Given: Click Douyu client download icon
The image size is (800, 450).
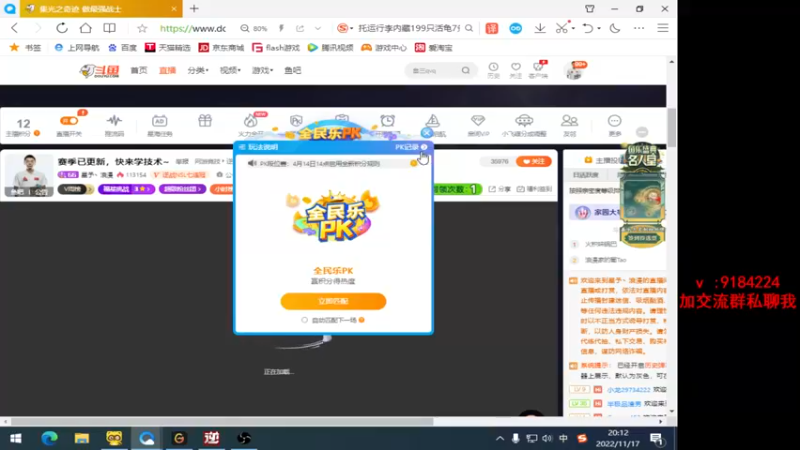Looking at the screenshot, I should pyautogui.click(x=538, y=70).
